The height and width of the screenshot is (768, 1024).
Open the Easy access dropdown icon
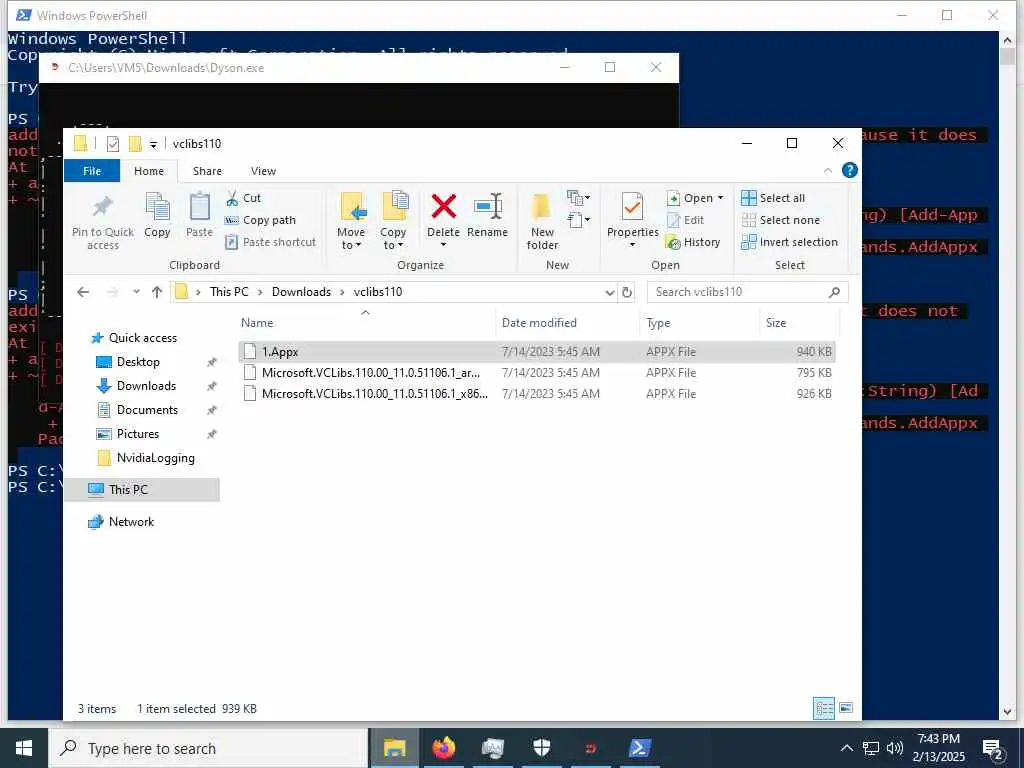point(579,219)
